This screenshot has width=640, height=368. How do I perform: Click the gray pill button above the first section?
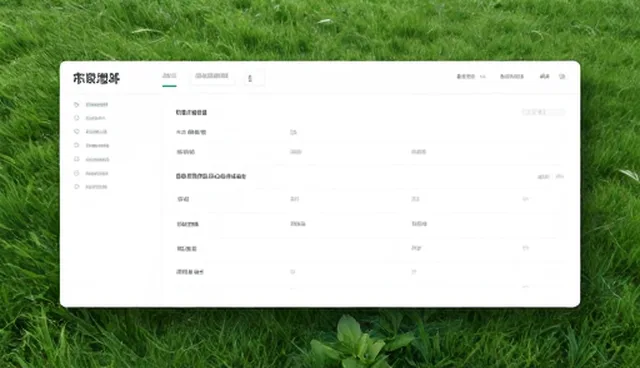click(x=543, y=112)
